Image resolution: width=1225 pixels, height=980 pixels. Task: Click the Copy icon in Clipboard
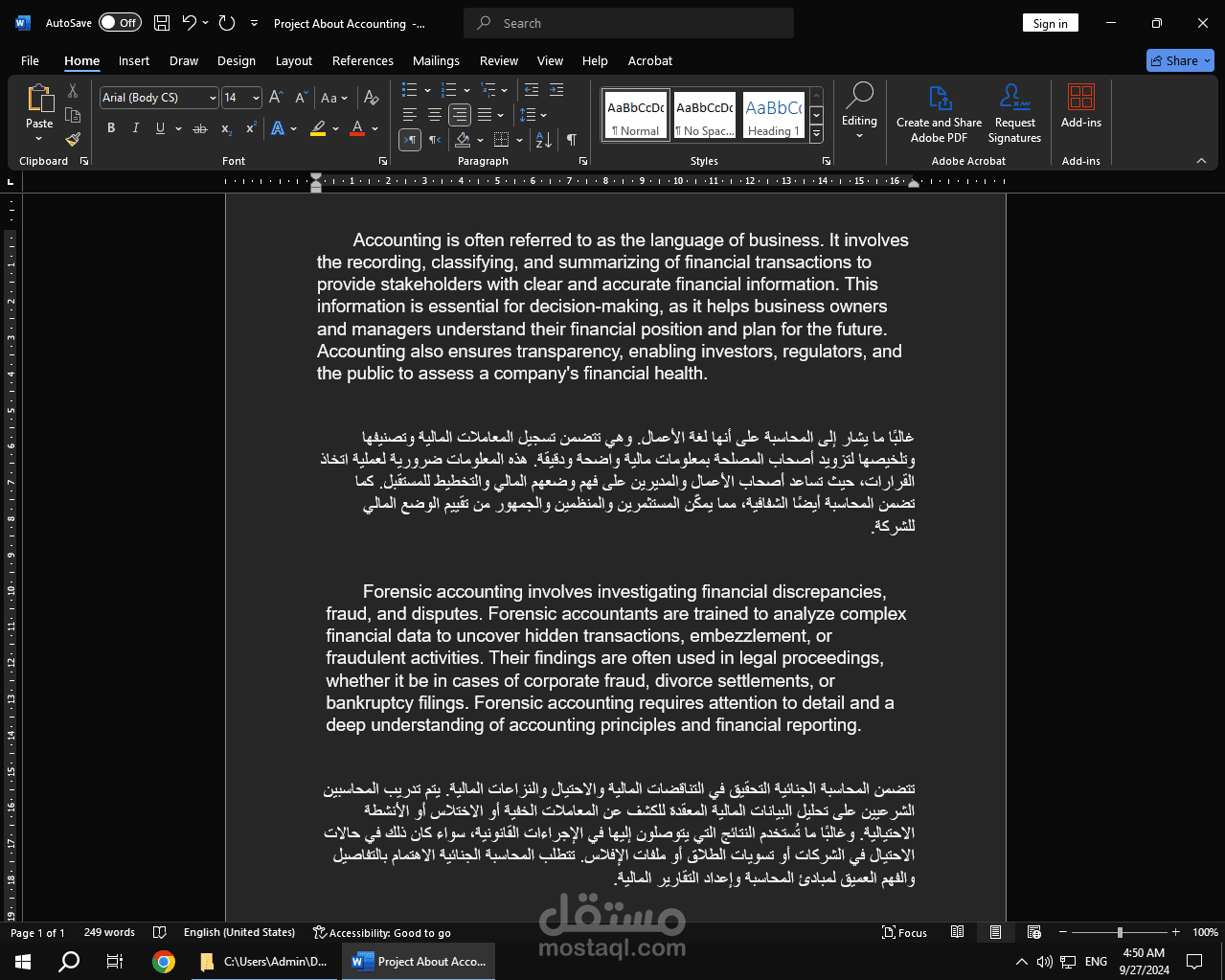coord(73,116)
